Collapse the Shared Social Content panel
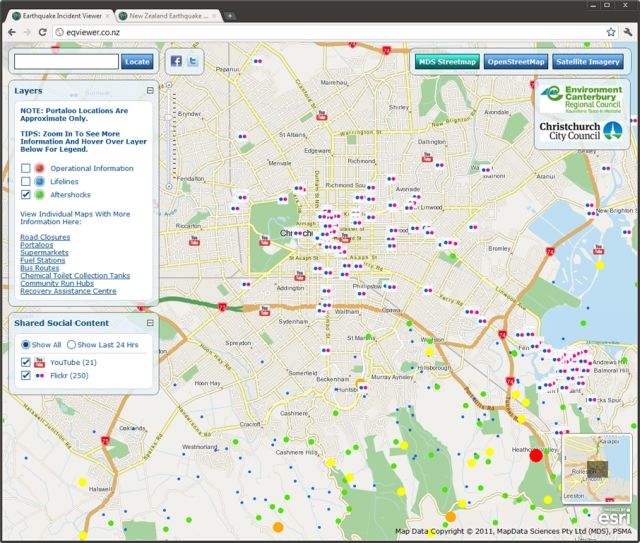Screen dimensions: 640x543 pyautogui.click(x=150, y=323)
